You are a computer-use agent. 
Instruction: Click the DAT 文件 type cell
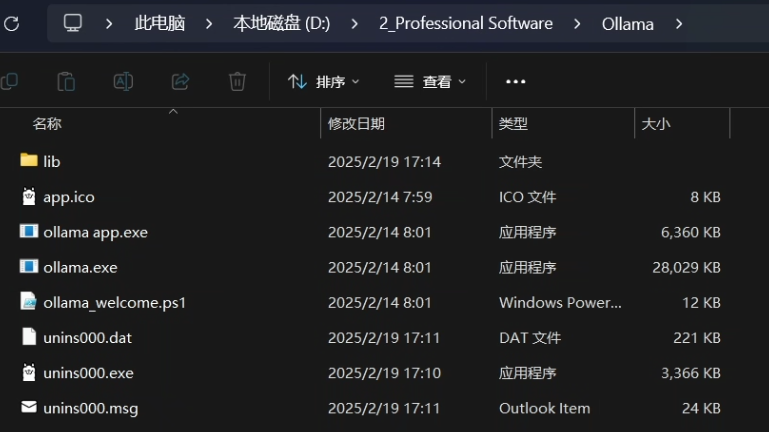530,338
